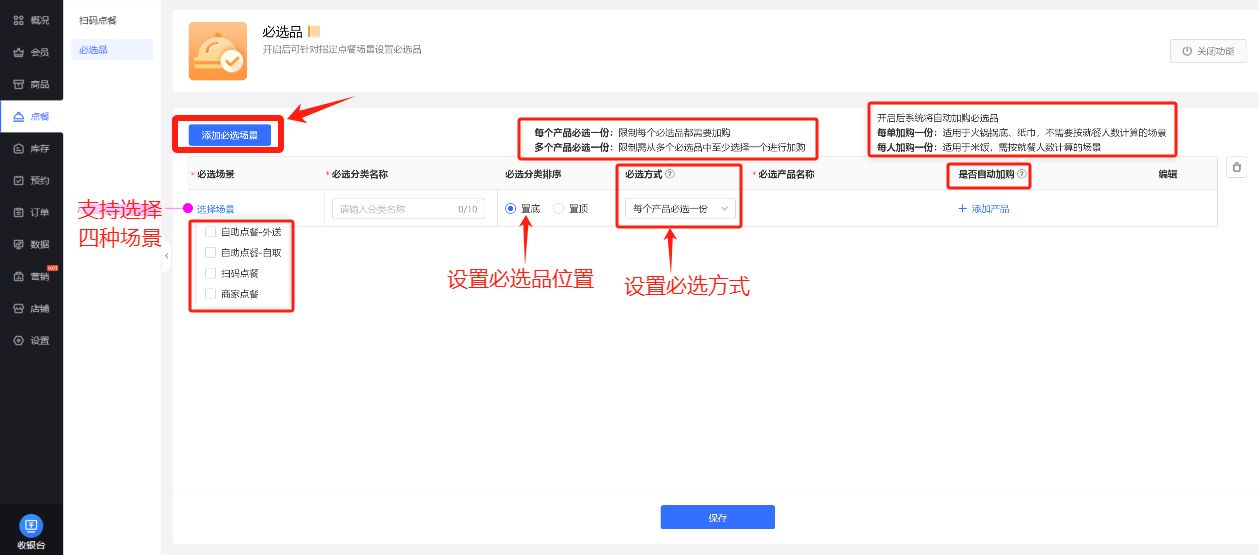Check the 自助点餐-自取 scene checkbox
This screenshot has height=555, width=1259.
pos(210,252)
